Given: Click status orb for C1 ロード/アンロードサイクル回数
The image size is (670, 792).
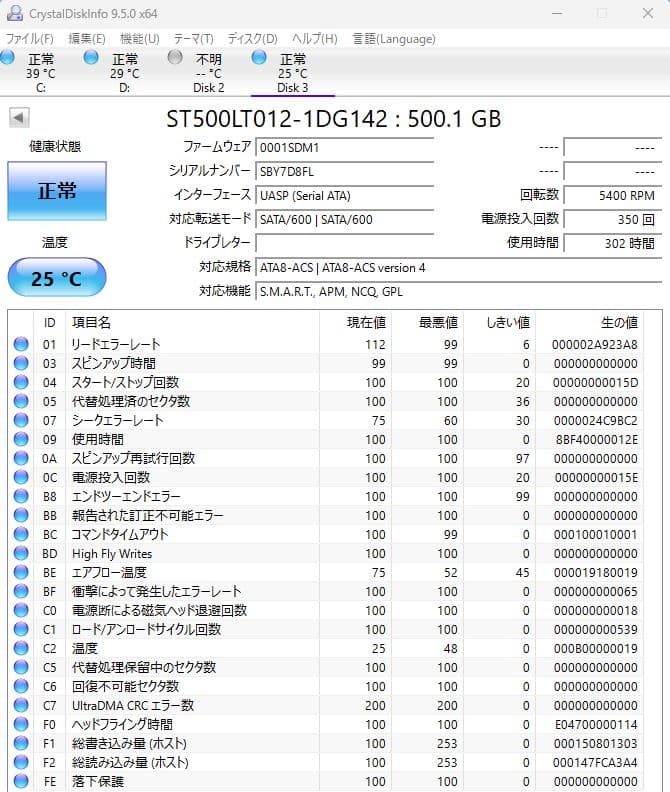Looking at the screenshot, I should [21, 629].
